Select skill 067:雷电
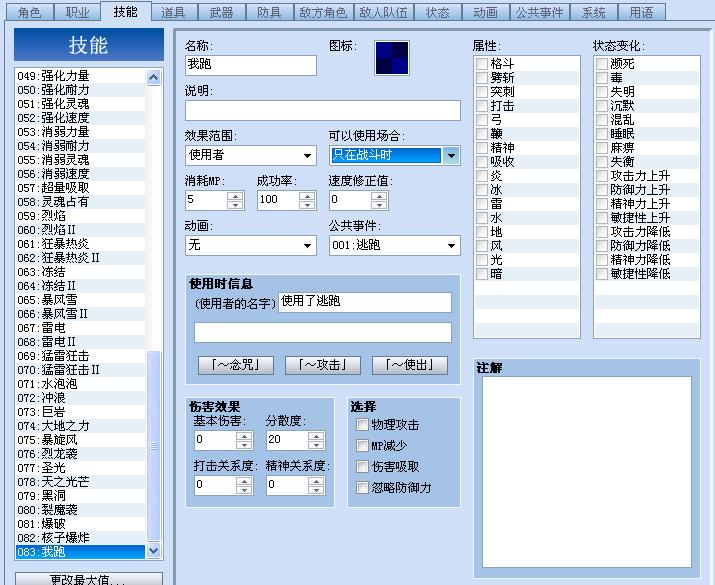 coord(80,328)
